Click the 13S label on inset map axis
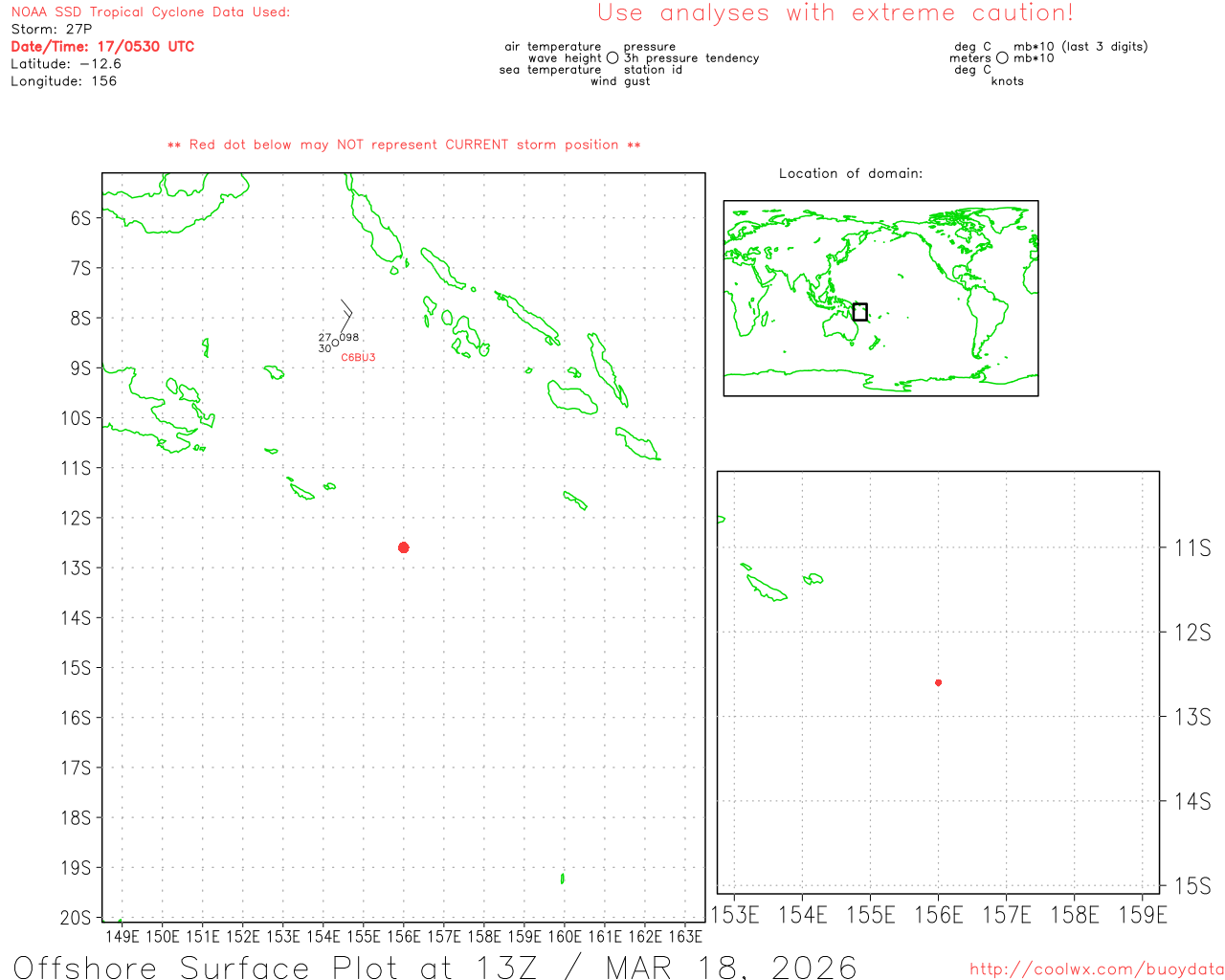The width and height of the screenshot is (1225, 980). [1192, 717]
